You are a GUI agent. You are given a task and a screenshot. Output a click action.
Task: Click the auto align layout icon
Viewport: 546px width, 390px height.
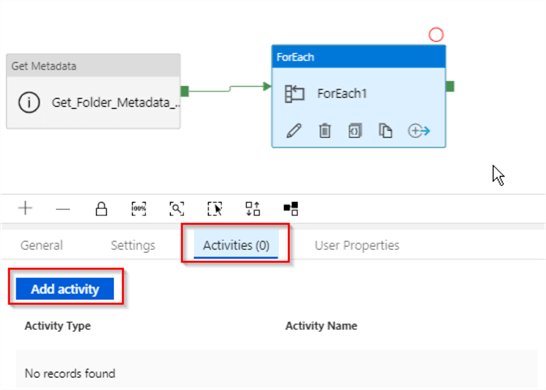[252, 209]
